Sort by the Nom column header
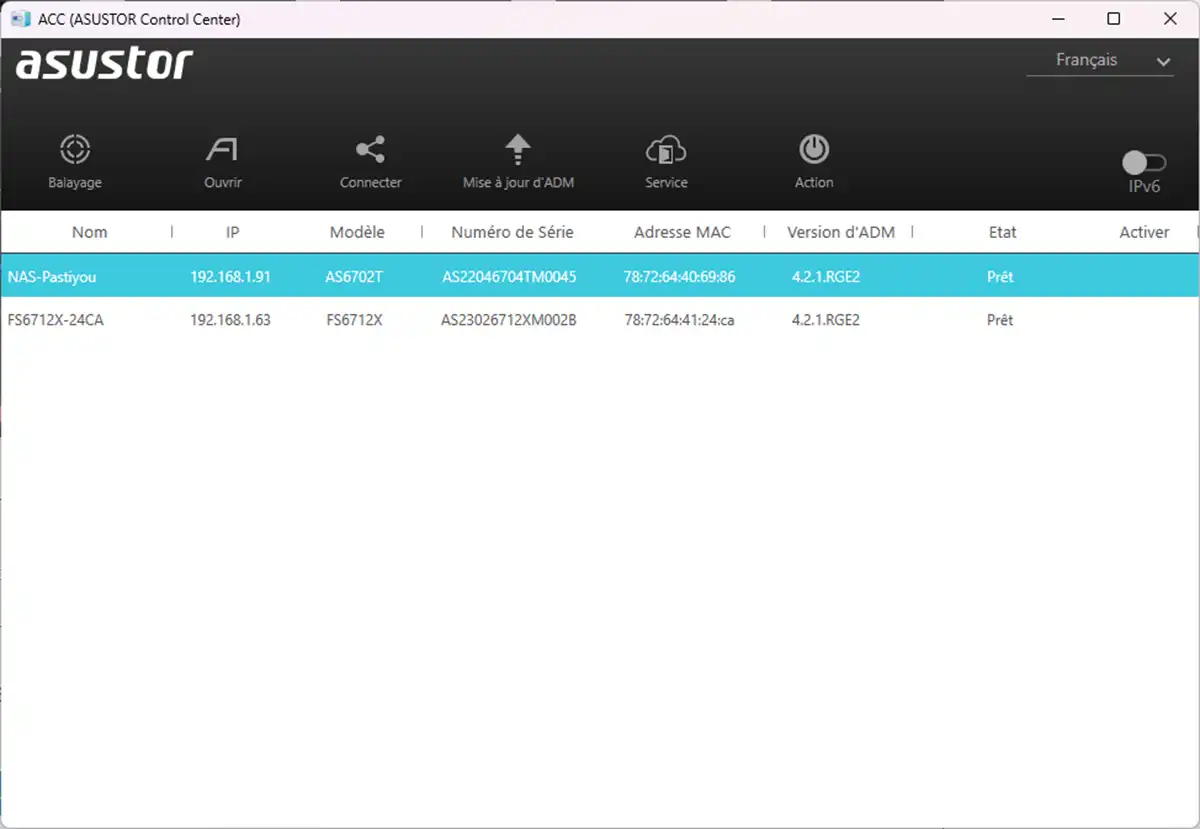 pos(89,231)
